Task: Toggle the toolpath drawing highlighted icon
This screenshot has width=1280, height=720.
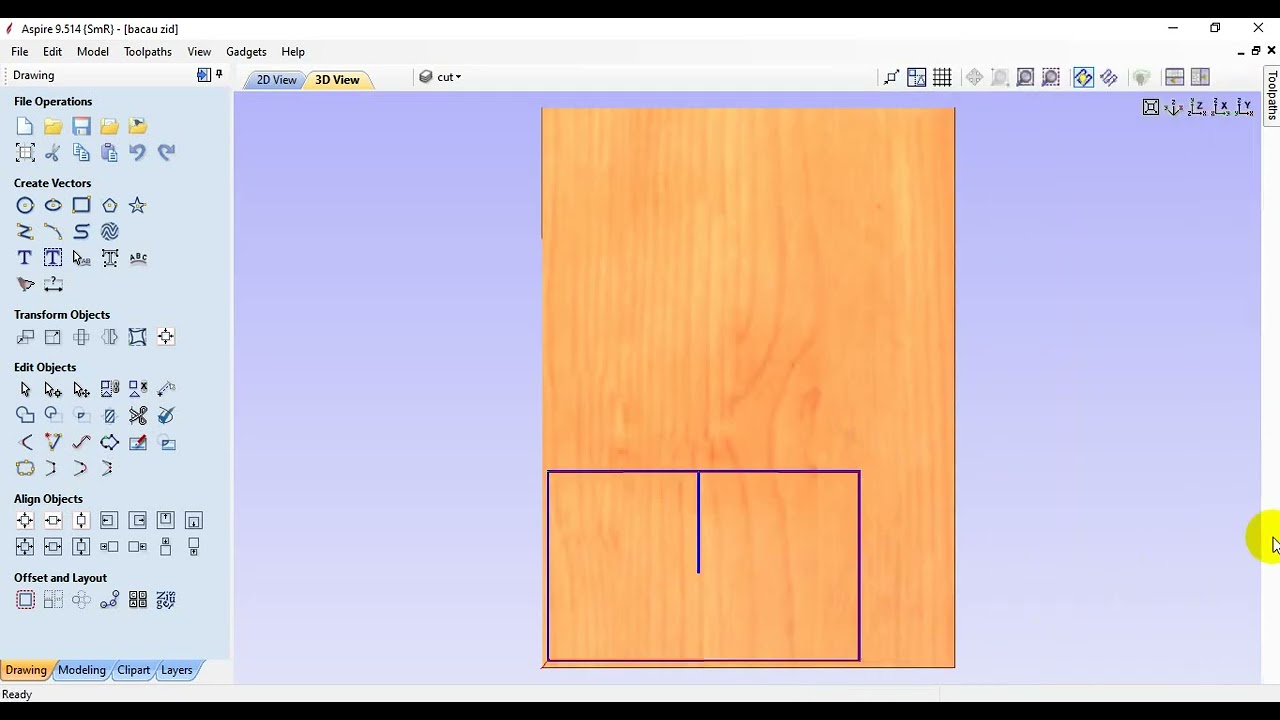Action: (x=1083, y=77)
